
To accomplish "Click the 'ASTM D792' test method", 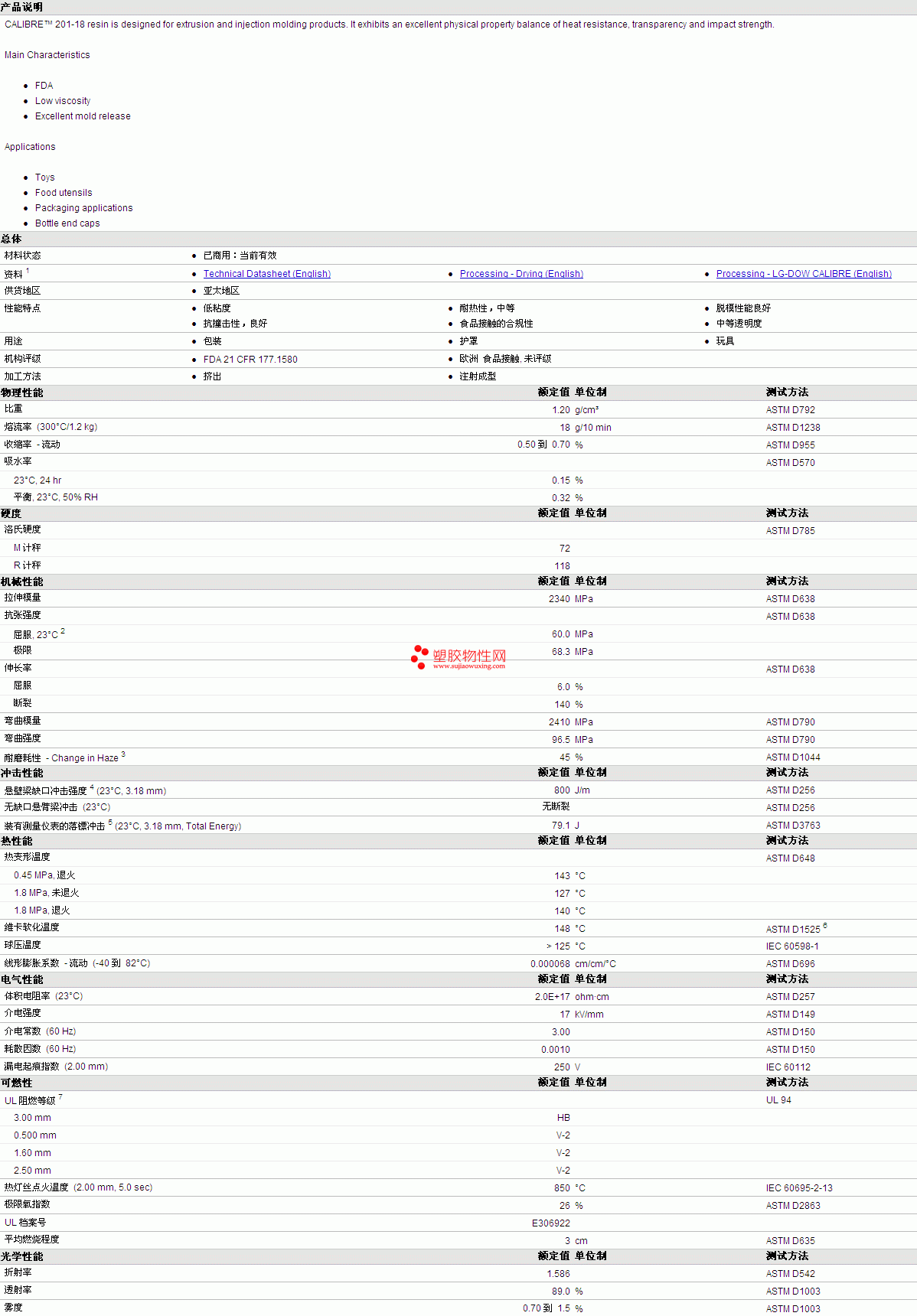I will click(791, 410).
